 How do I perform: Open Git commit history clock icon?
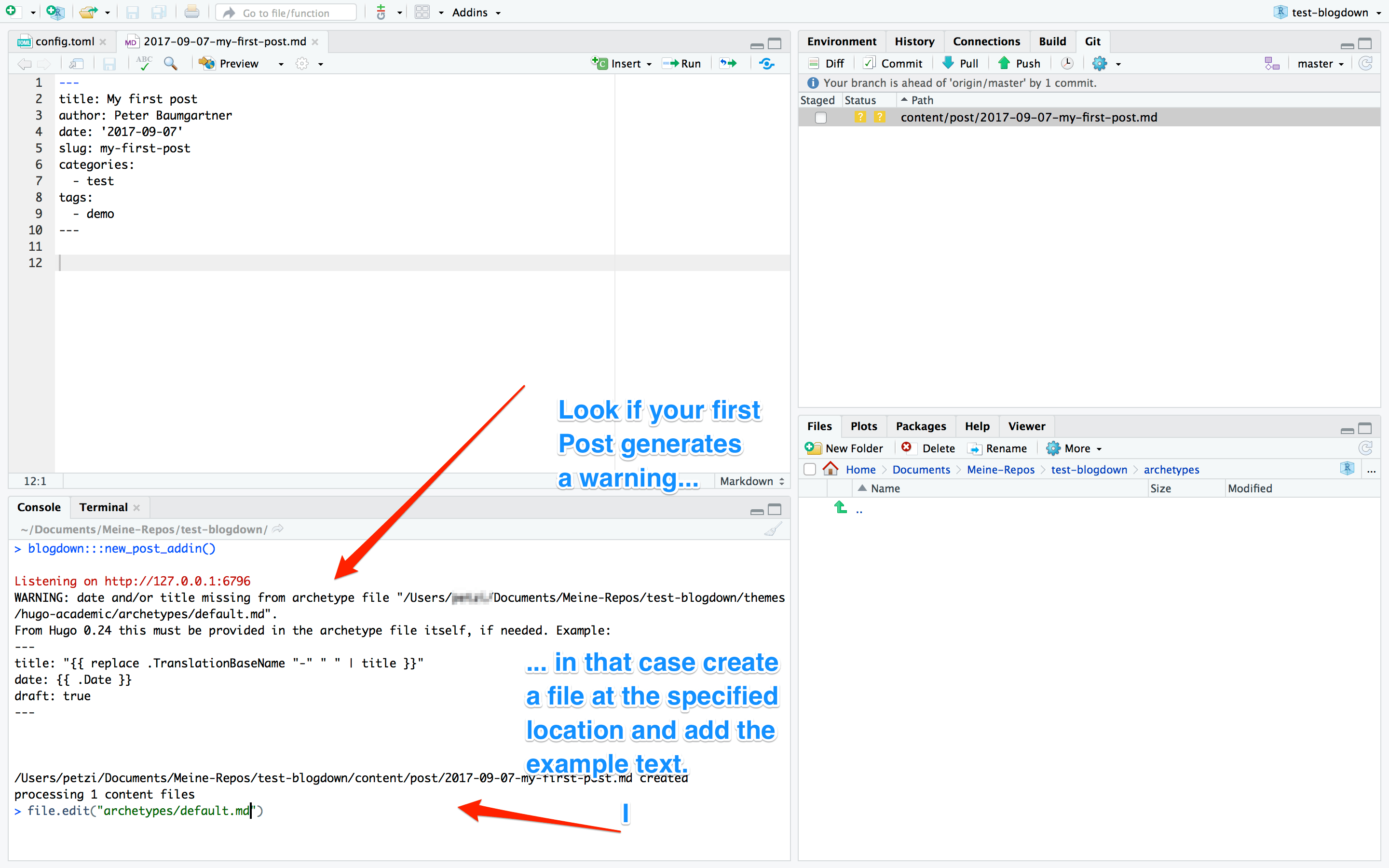(1066, 63)
